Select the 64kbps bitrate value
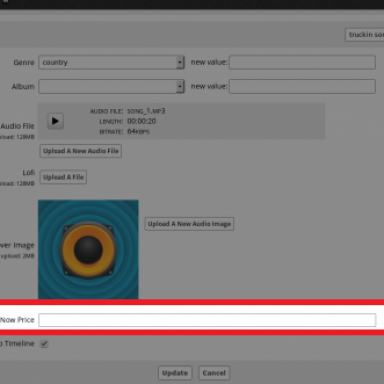The image size is (384, 384). point(138,132)
